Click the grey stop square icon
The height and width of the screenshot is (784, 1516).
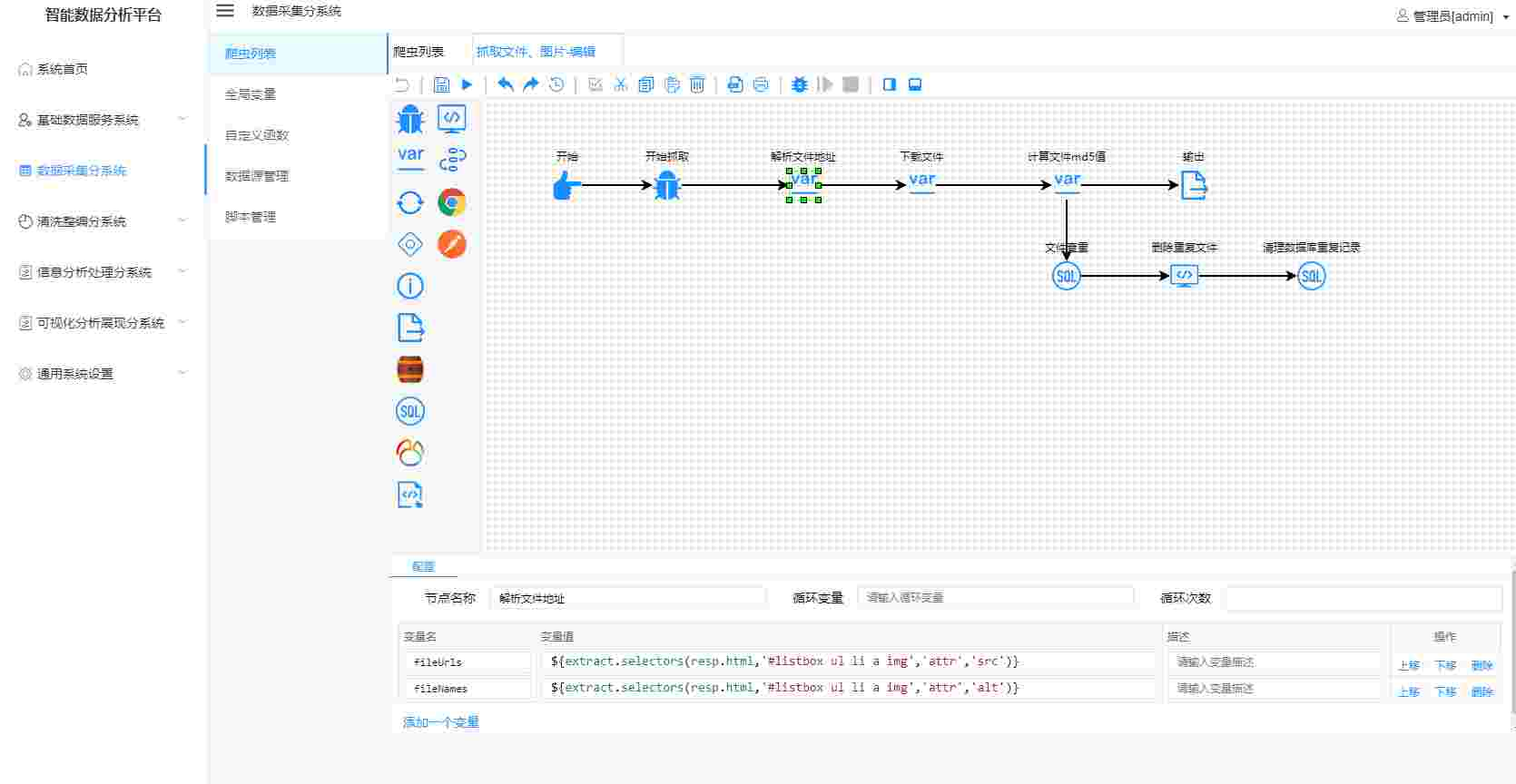(x=851, y=84)
